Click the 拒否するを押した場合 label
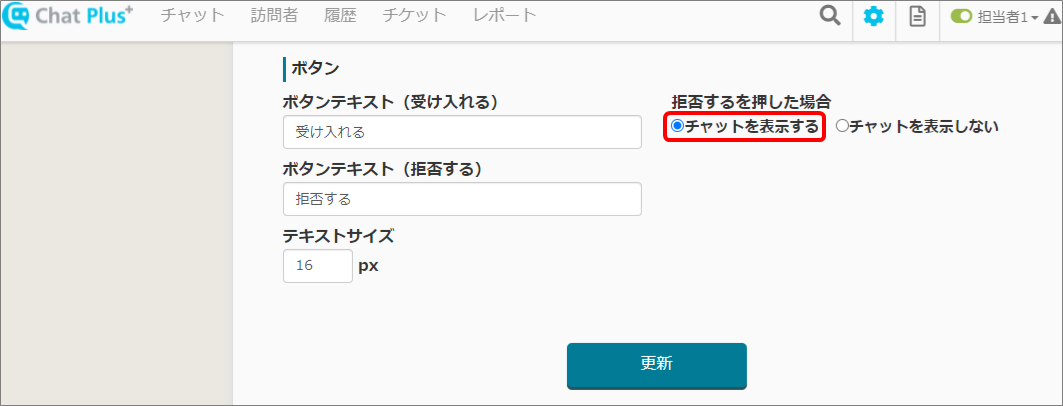Viewport: 1063px width, 406px height. coord(752,102)
